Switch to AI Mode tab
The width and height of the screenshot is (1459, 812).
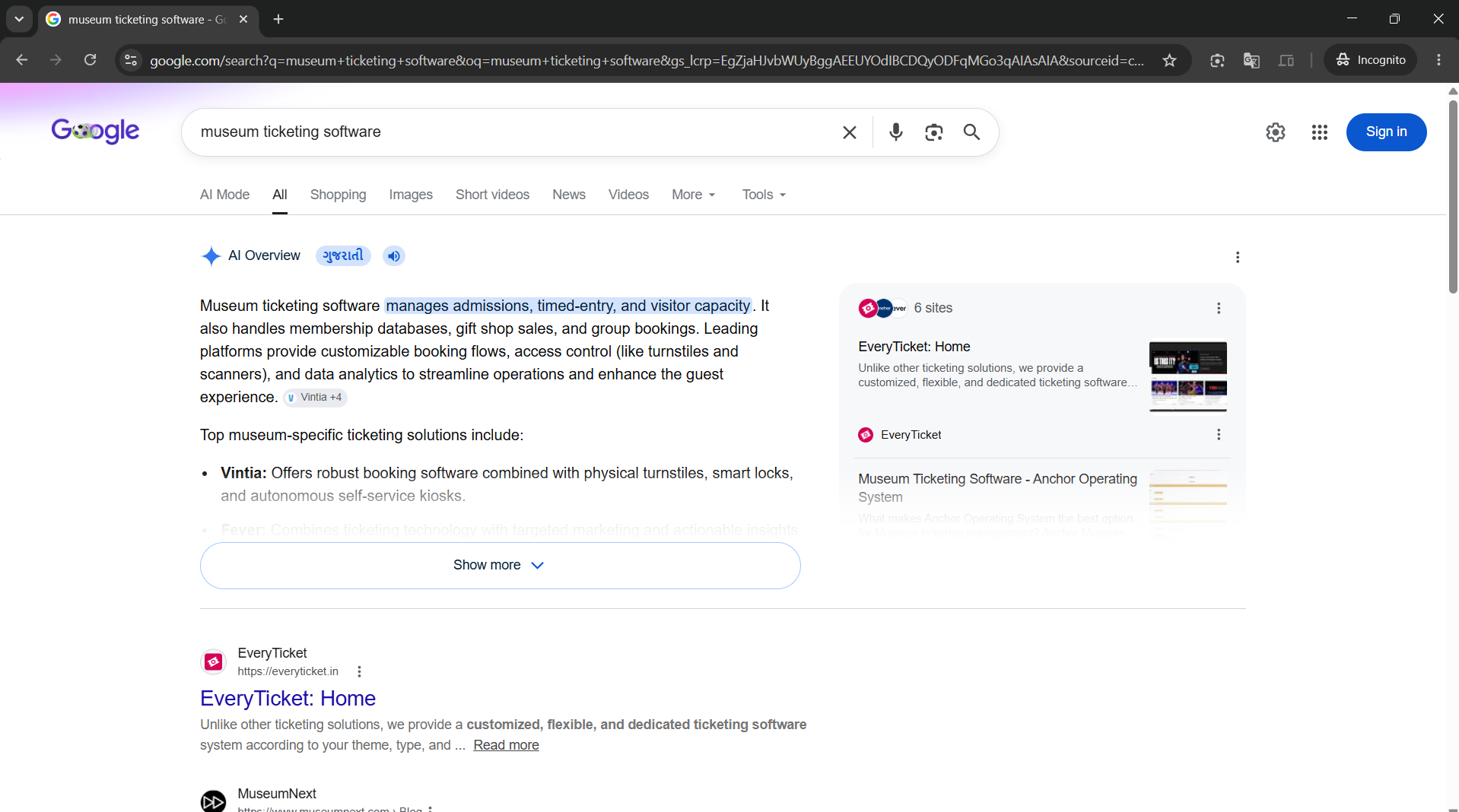coord(224,195)
